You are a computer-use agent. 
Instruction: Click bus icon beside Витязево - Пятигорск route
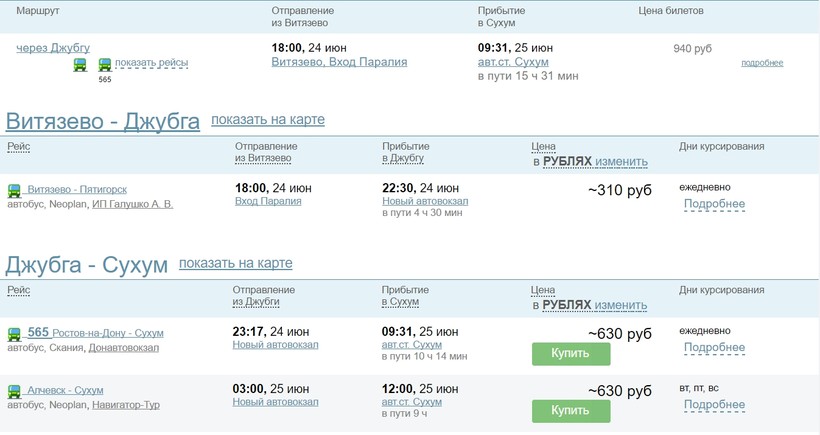14,190
